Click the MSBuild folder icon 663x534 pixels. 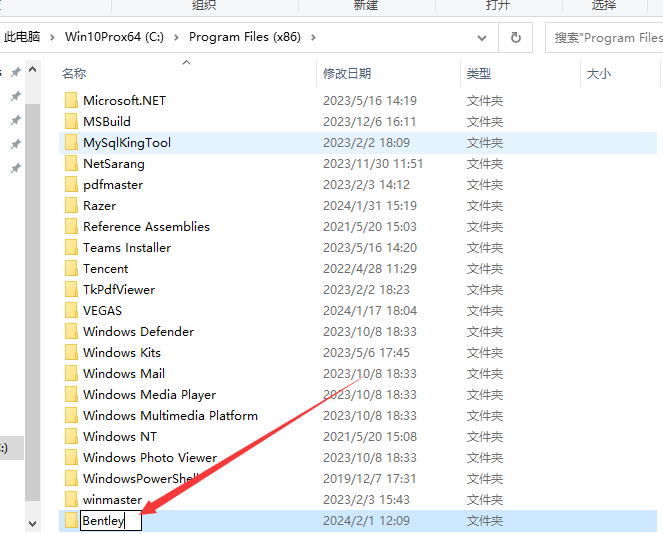tap(71, 122)
